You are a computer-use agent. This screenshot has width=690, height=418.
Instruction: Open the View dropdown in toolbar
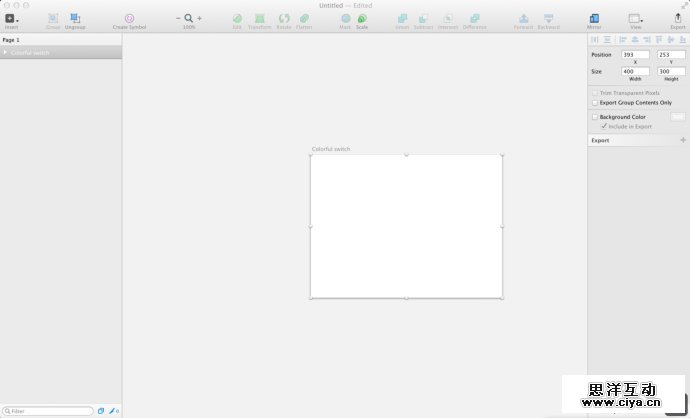(x=635, y=19)
